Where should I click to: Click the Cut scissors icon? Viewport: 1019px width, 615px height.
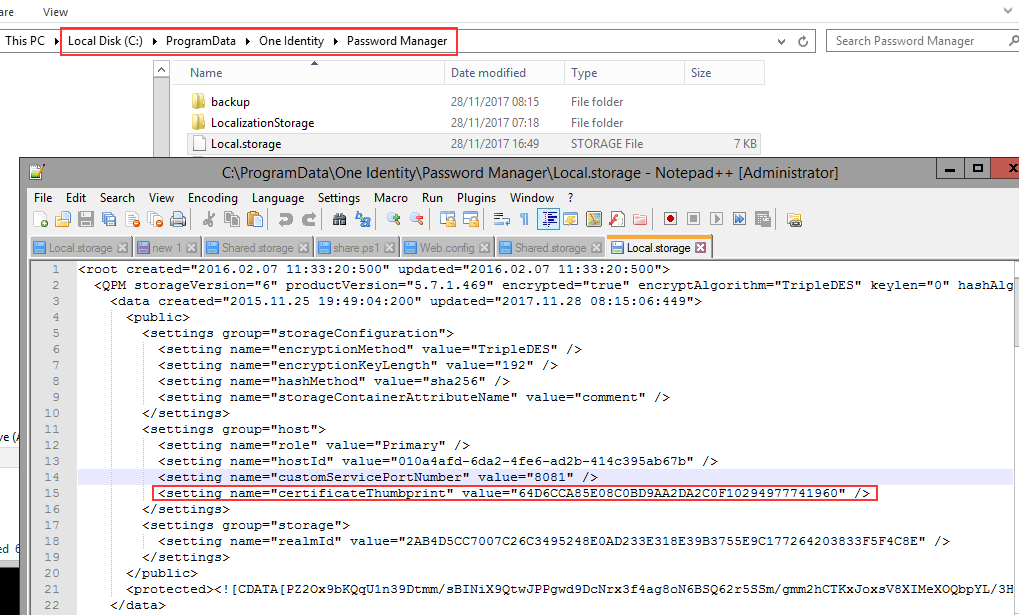tap(209, 219)
